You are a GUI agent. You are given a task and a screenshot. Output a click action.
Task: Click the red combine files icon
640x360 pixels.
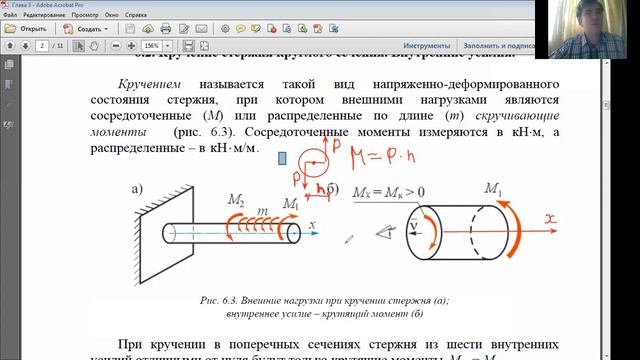tap(318, 29)
